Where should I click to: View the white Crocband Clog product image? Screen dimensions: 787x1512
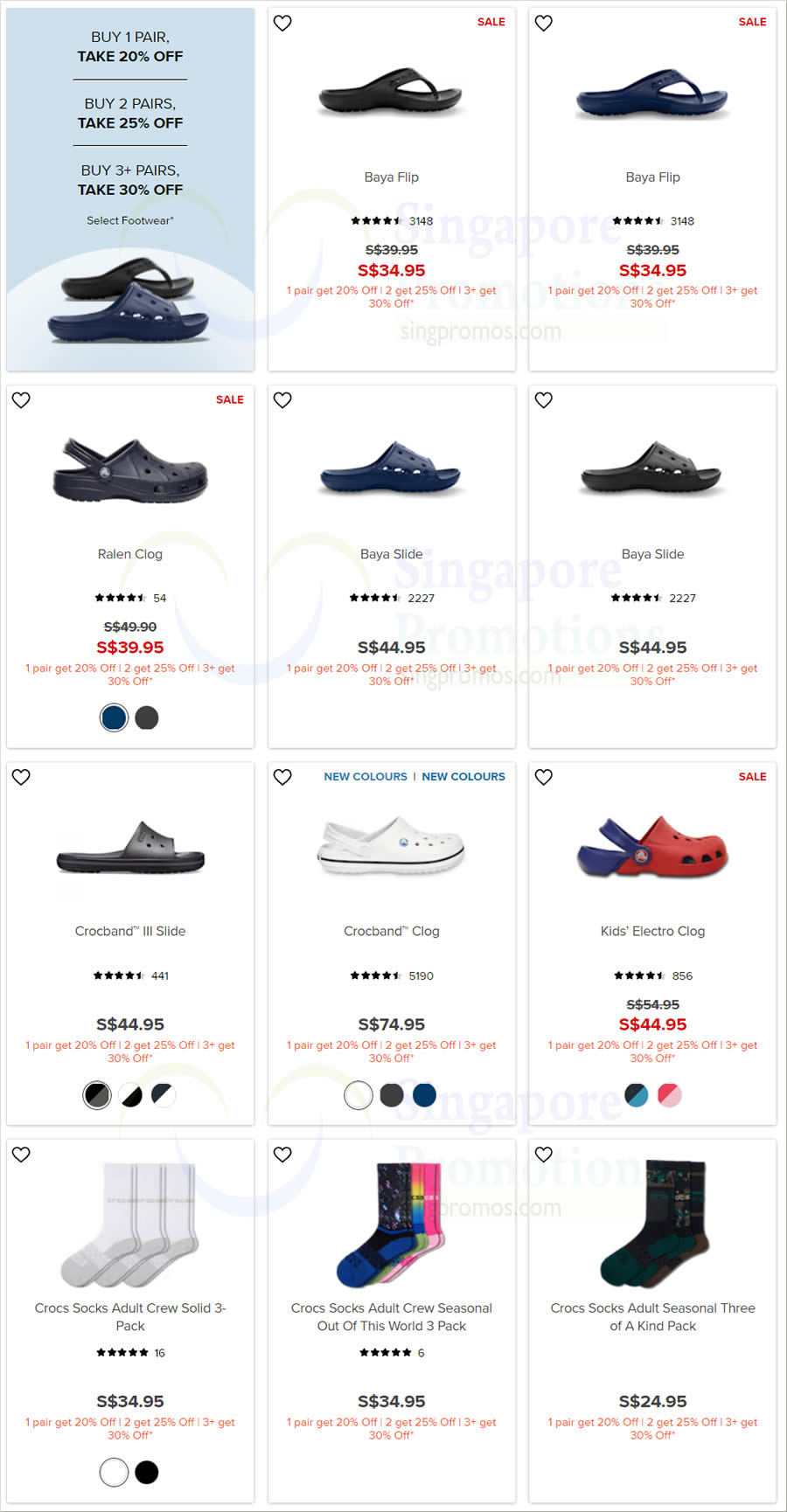[x=392, y=845]
